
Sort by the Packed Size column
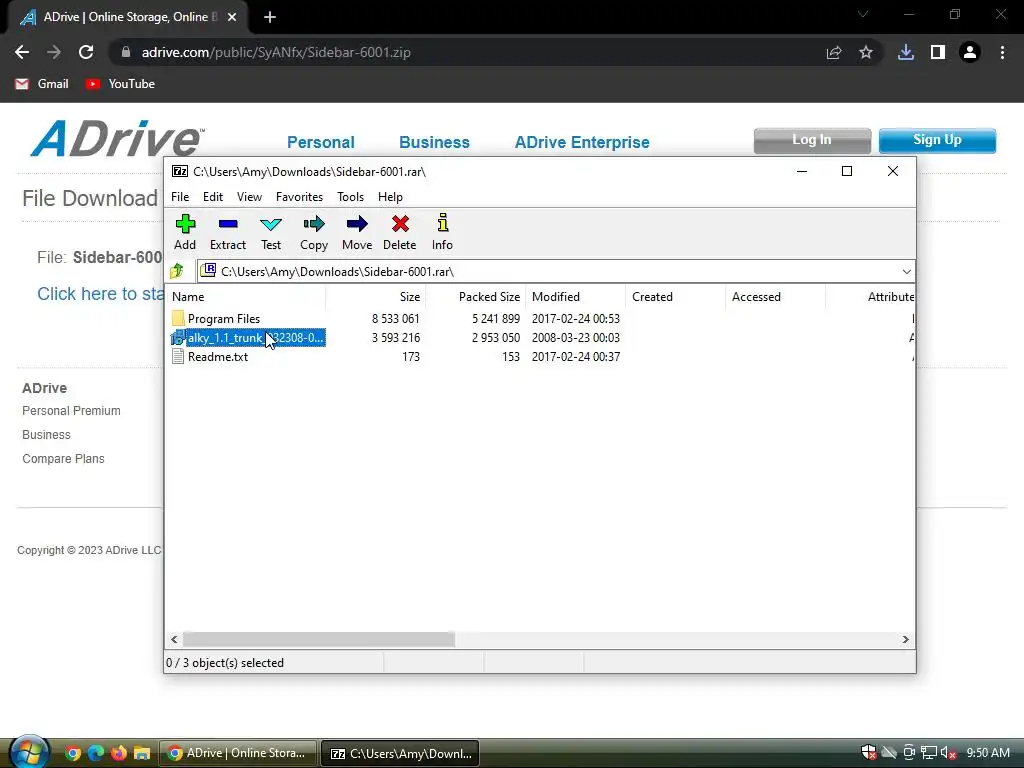point(475,296)
